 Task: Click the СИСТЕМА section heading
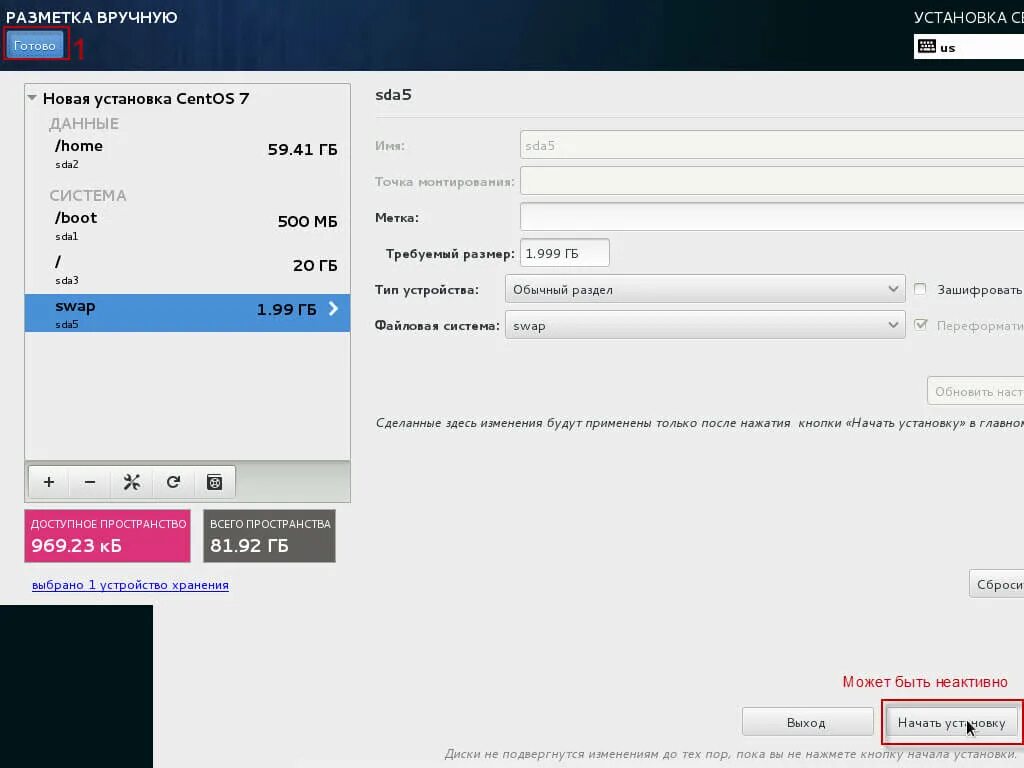[88, 195]
